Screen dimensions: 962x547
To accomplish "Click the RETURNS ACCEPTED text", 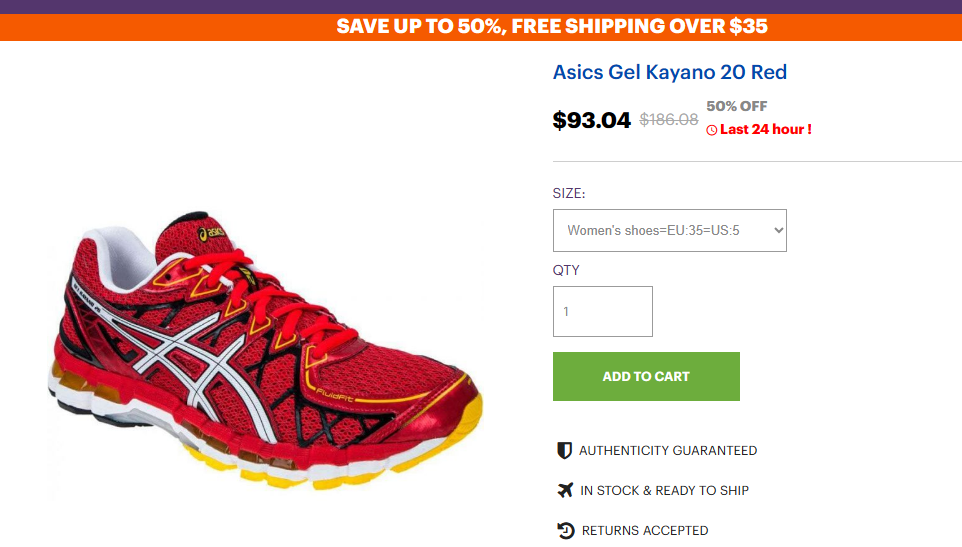I will [645, 530].
